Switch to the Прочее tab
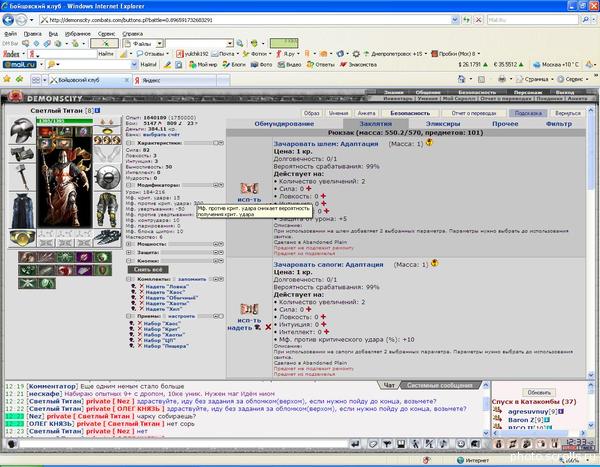Screen dimensions: 600x467 tap(505, 124)
